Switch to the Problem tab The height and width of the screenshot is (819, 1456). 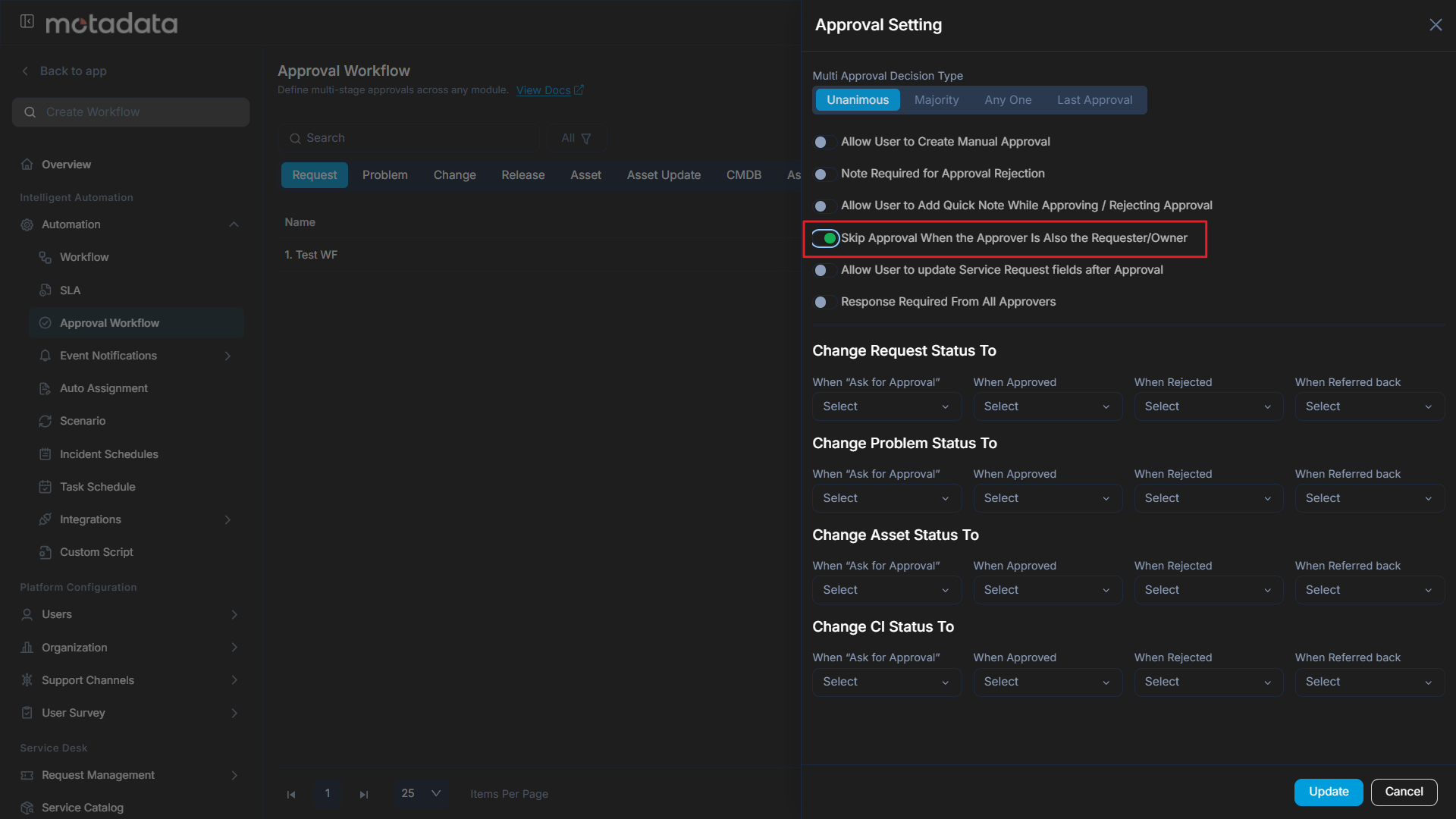384,175
